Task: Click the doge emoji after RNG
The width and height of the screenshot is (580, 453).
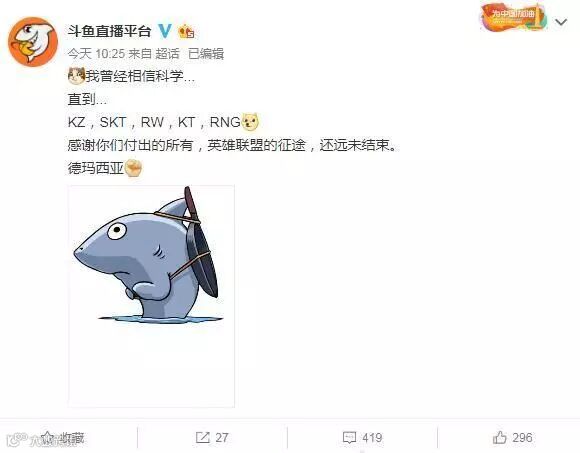Action: tap(250, 122)
